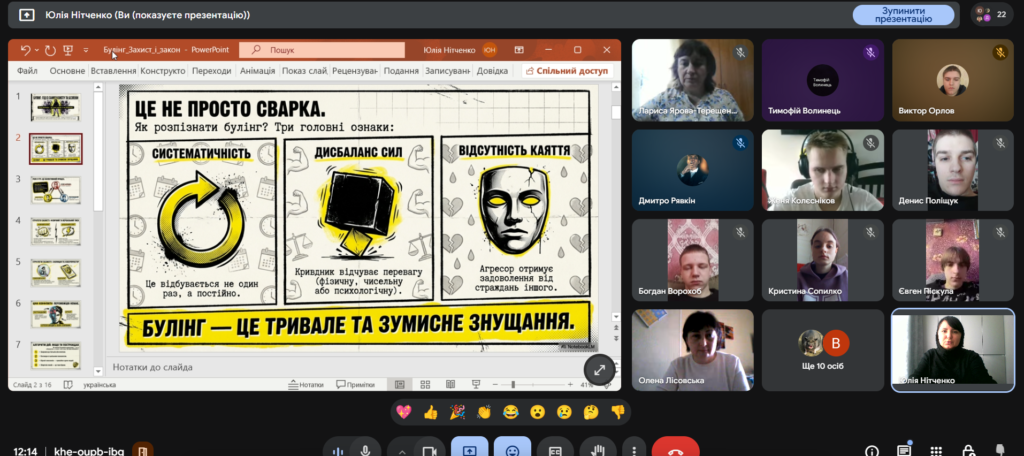The height and width of the screenshot is (456, 1024).
Task: Click the red end call button
Action: click(x=675, y=450)
